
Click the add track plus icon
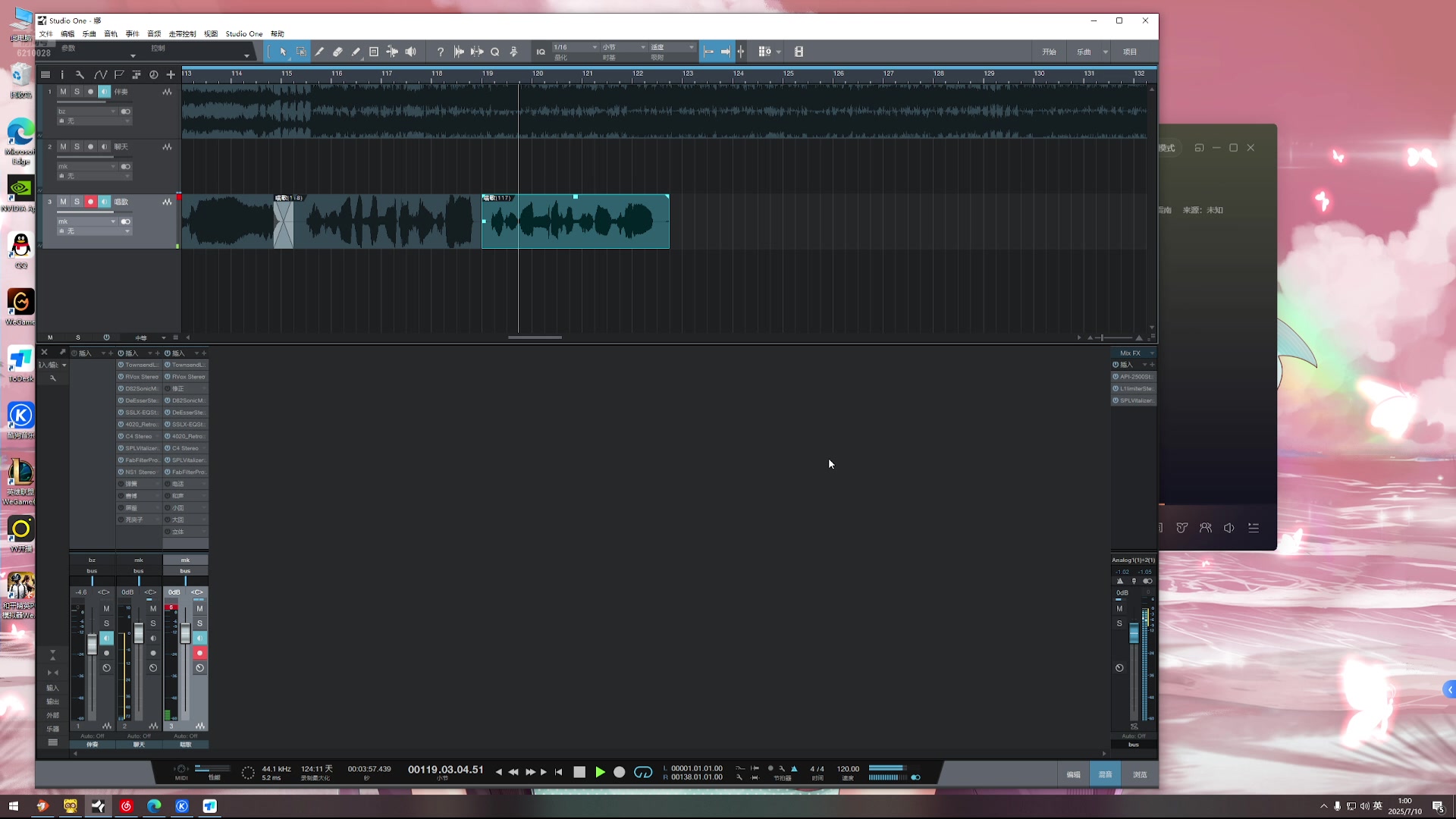tap(171, 74)
